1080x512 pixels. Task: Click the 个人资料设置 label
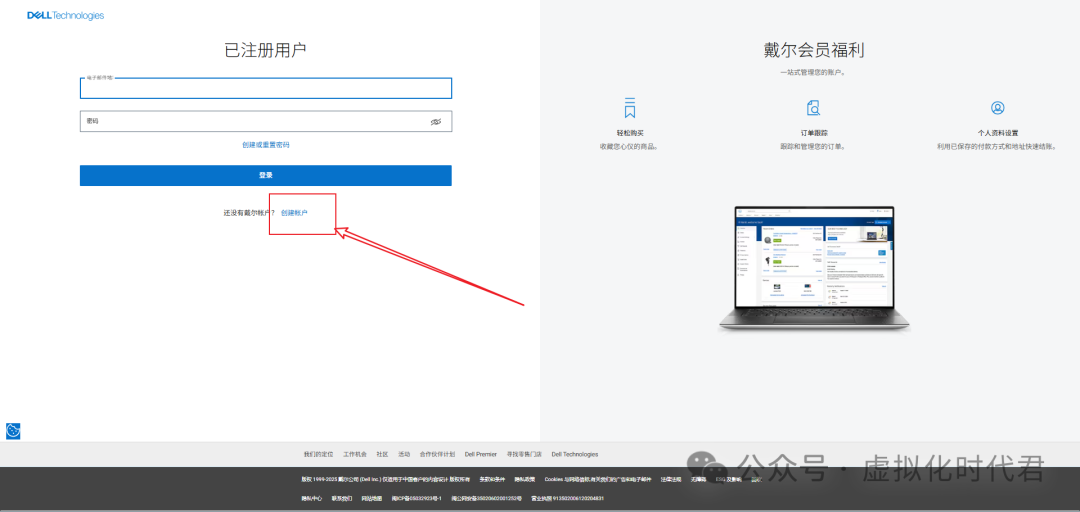997,133
